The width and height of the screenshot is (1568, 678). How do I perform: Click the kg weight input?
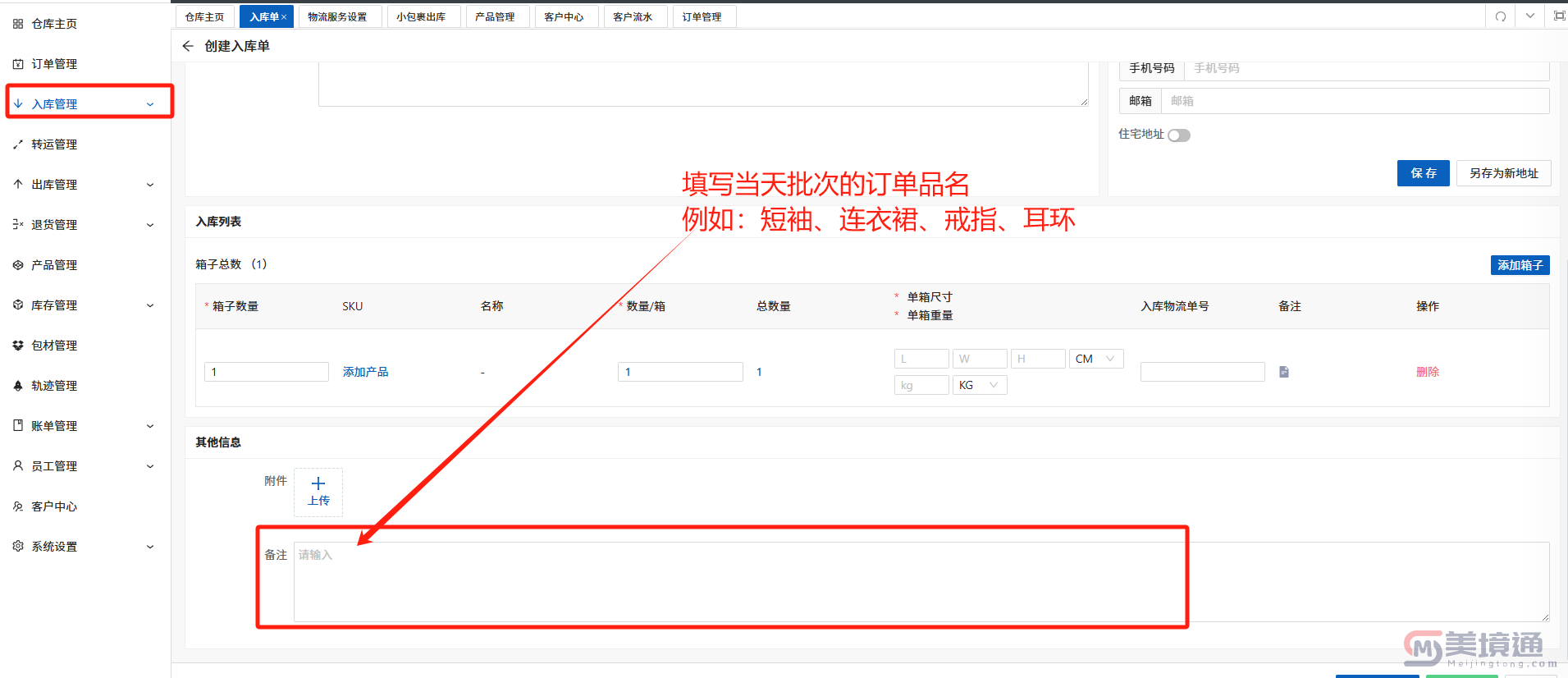(x=921, y=385)
